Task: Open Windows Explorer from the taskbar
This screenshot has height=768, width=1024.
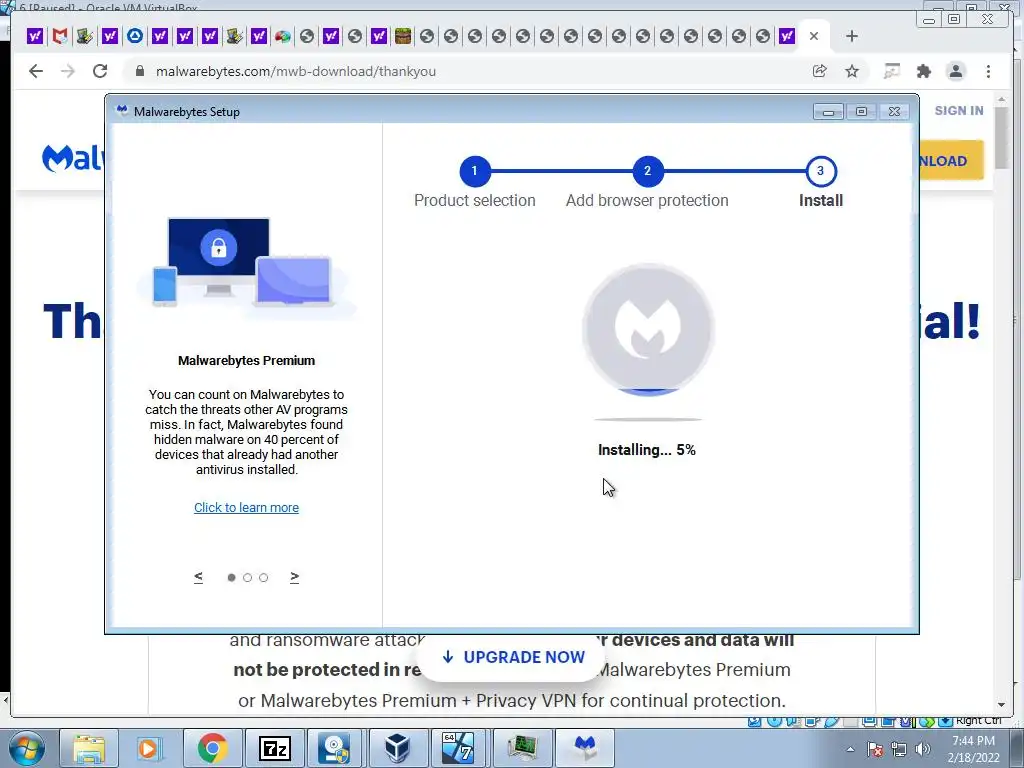Action: [x=89, y=748]
